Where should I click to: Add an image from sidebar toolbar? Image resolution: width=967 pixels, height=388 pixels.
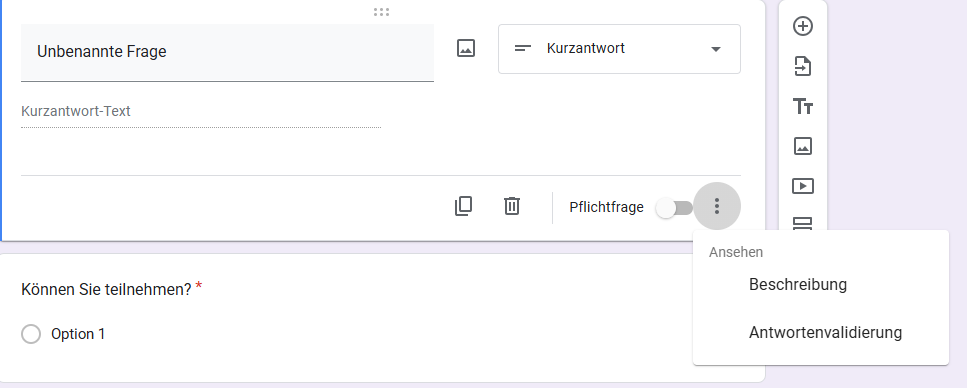pyautogui.click(x=802, y=146)
